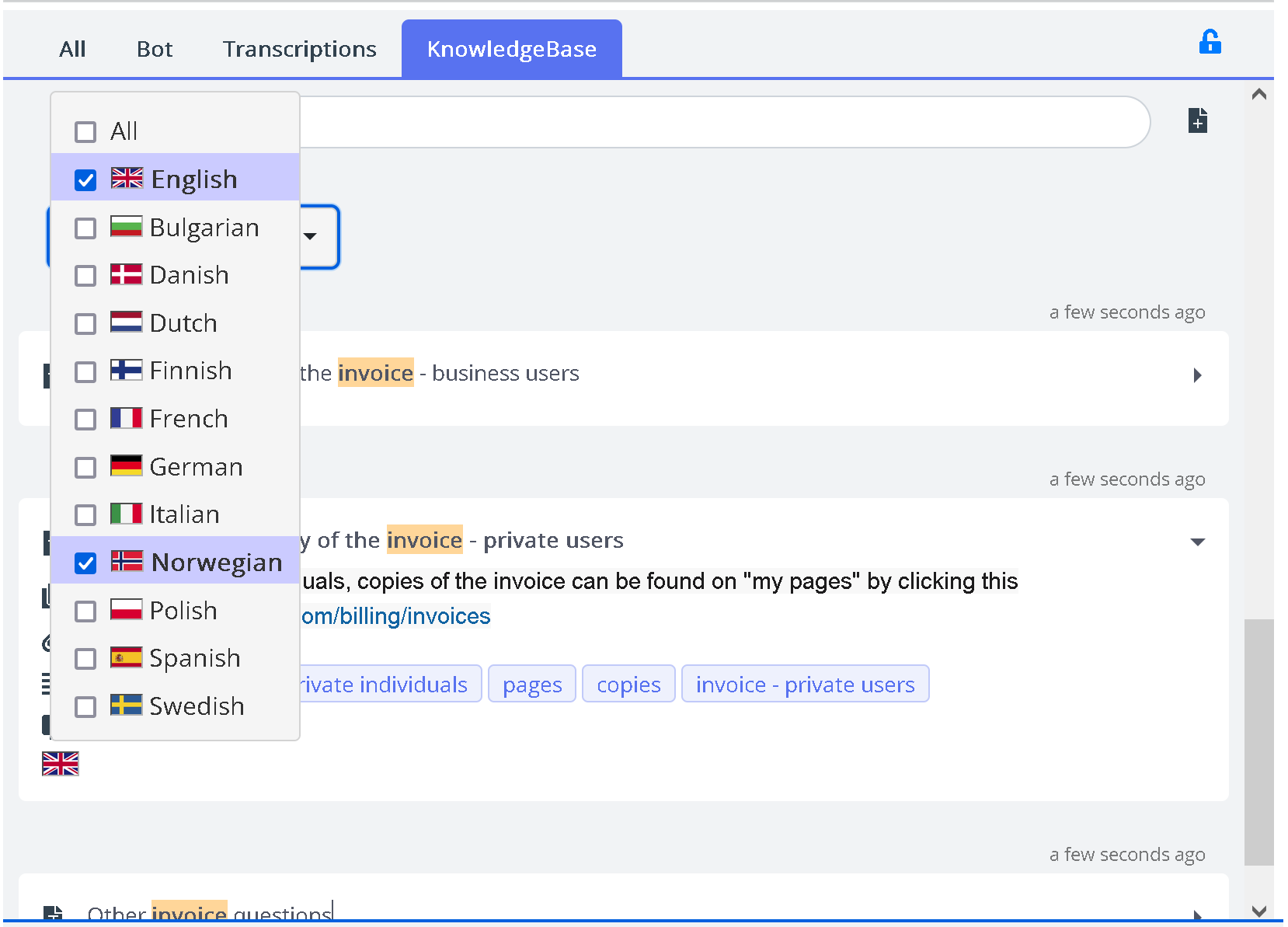Click the Swedish flag icon in list

[126, 705]
